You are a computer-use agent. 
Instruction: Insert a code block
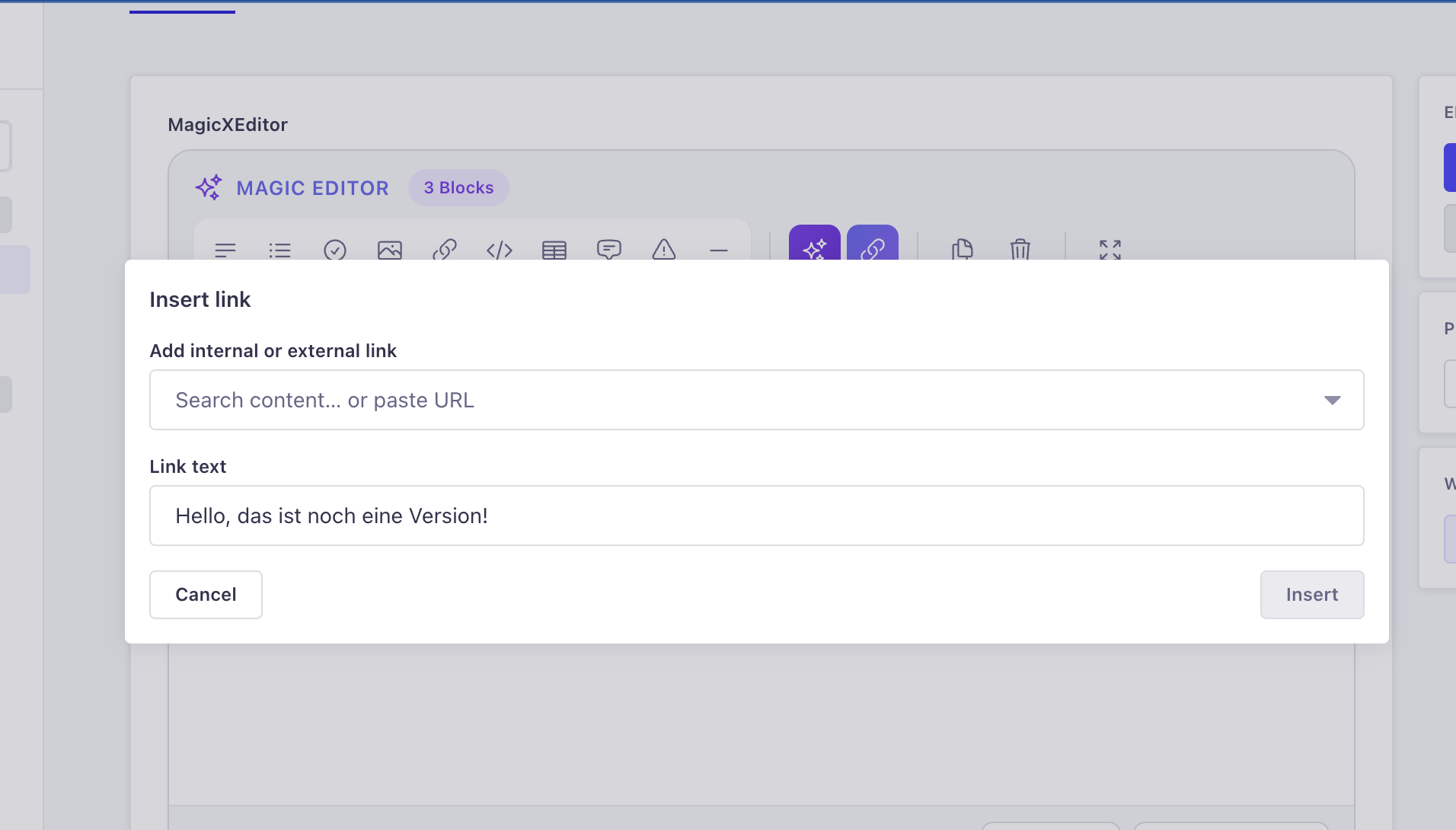(500, 249)
